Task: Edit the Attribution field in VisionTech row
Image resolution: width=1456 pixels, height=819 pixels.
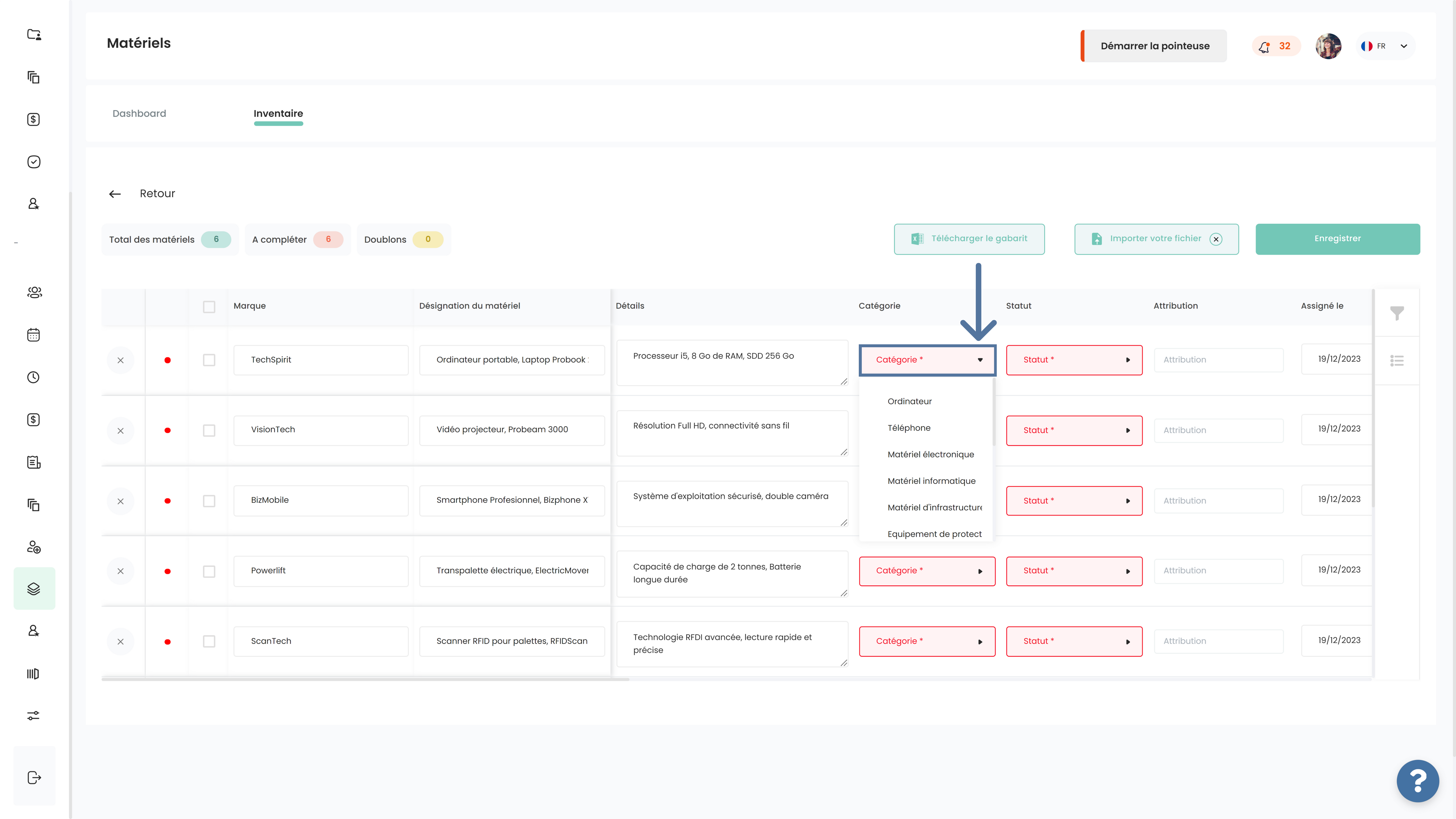Action: coord(1219,431)
